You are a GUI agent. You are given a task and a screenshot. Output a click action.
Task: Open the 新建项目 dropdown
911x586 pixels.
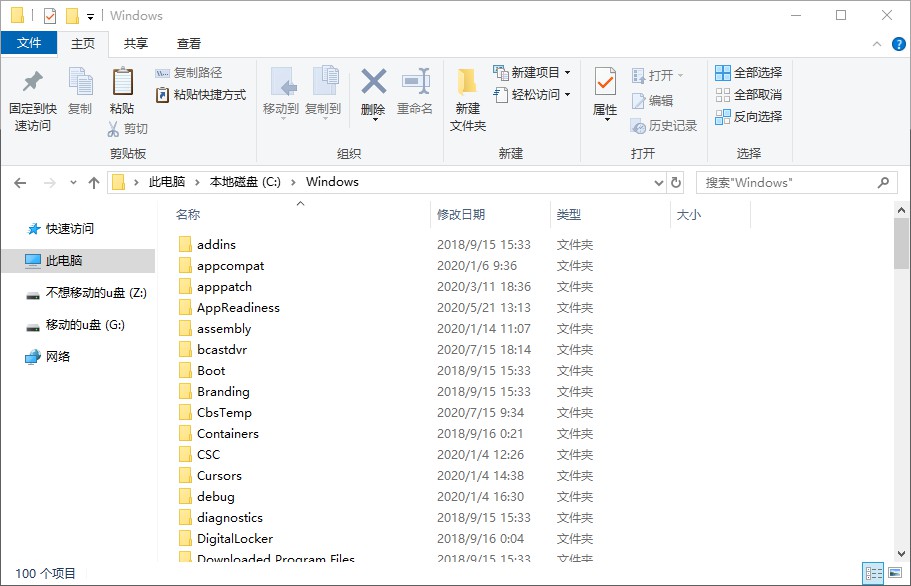[x=532, y=73]
